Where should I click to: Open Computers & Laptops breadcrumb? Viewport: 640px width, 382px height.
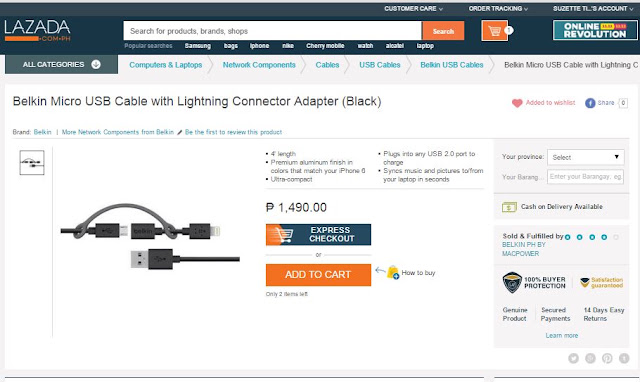(165, 65)
